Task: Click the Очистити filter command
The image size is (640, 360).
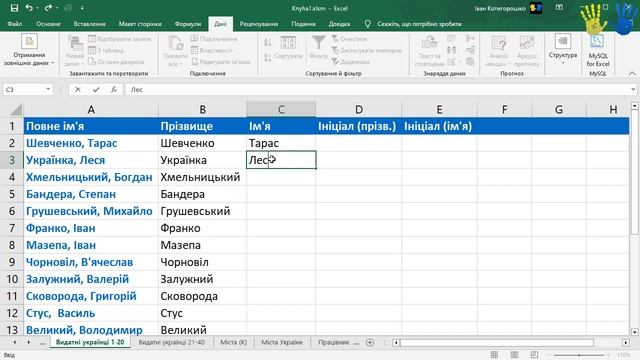Action: [x=349, y=39]
